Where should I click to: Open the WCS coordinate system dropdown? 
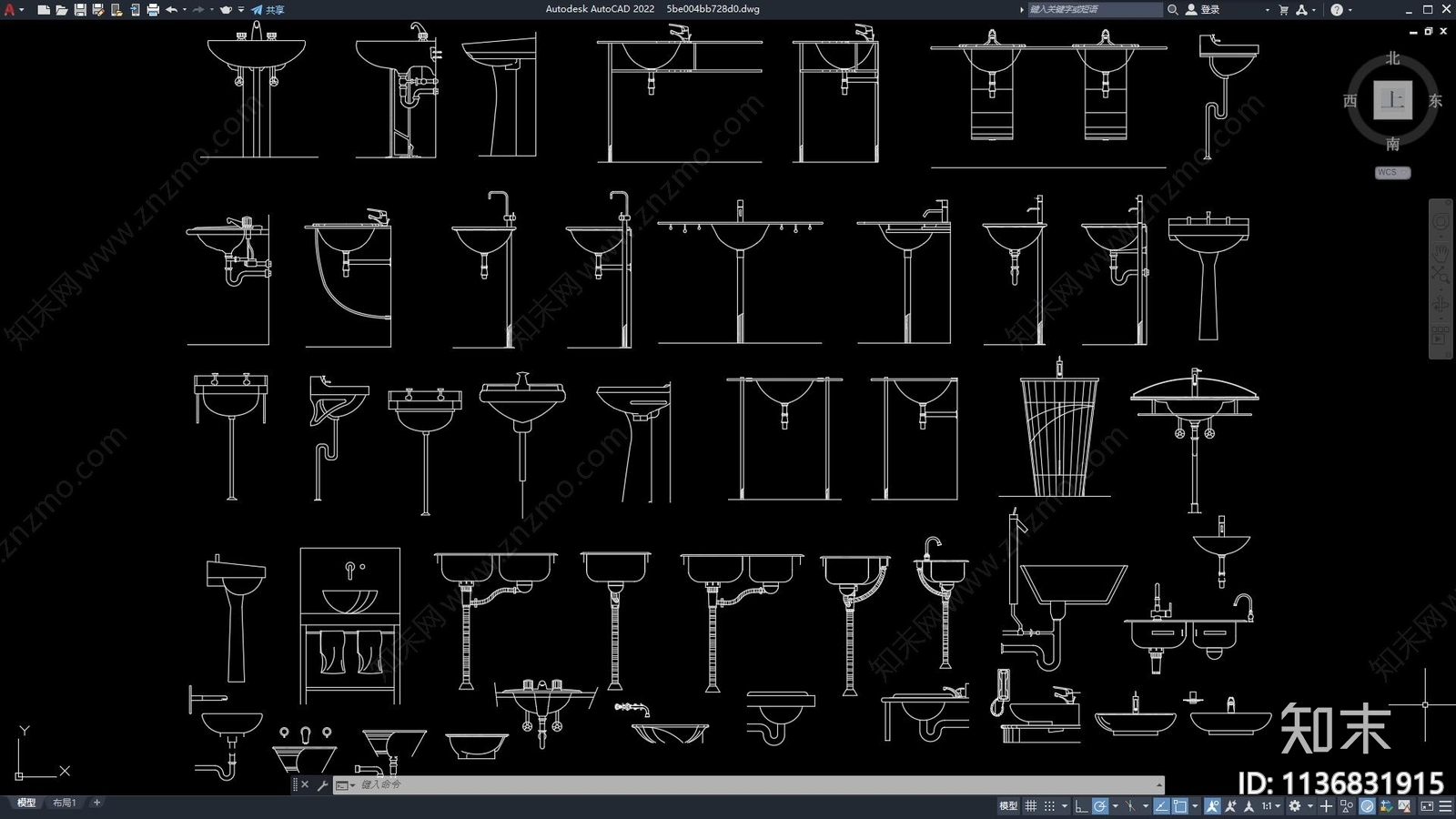[x=1392, y=172]
